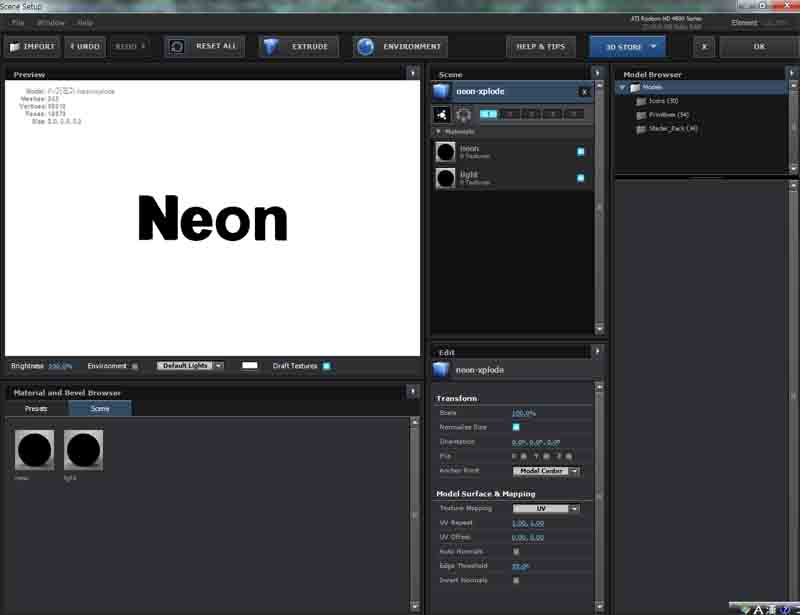This screenshot has width=800, height=615.
Task: Click the Icons (30) folder icon
Action: click(x=641, y=101)
